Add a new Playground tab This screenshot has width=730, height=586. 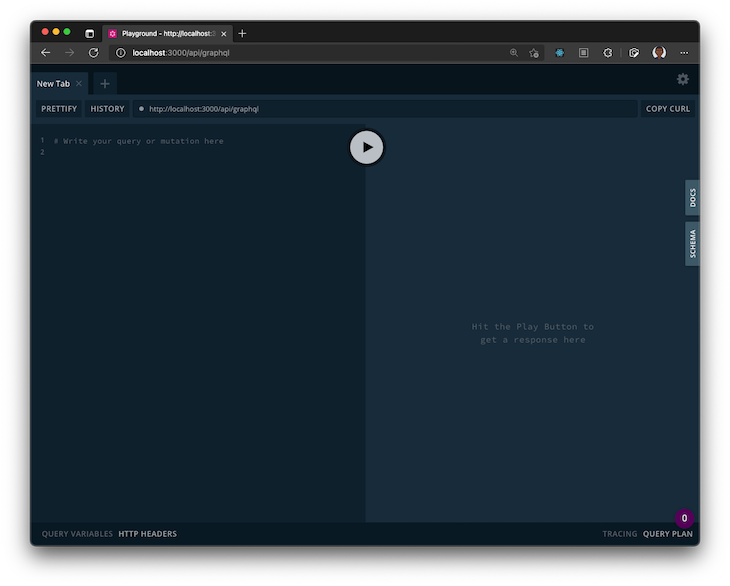pos(105,84)
